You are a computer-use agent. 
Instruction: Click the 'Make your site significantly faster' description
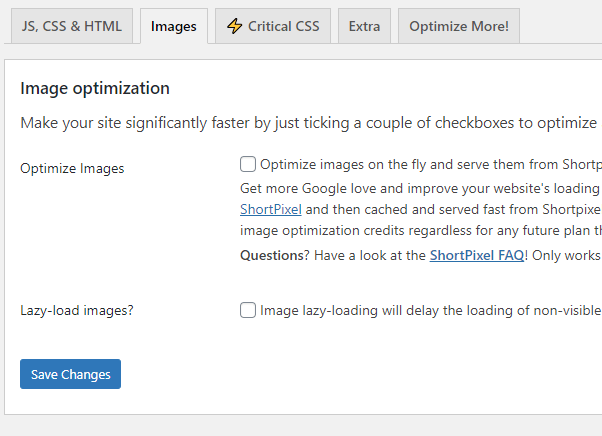coord(309,123)
